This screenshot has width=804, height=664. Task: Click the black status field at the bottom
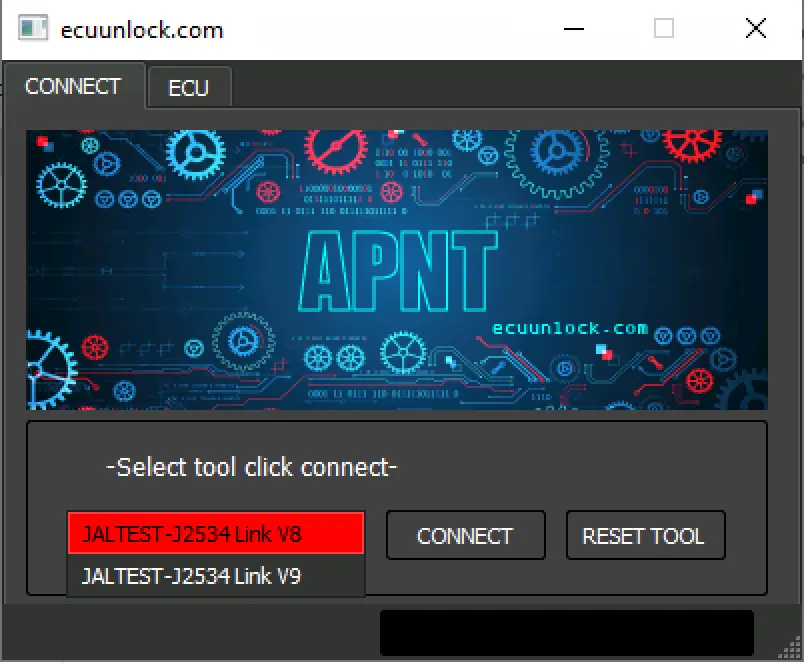(567, 631)
